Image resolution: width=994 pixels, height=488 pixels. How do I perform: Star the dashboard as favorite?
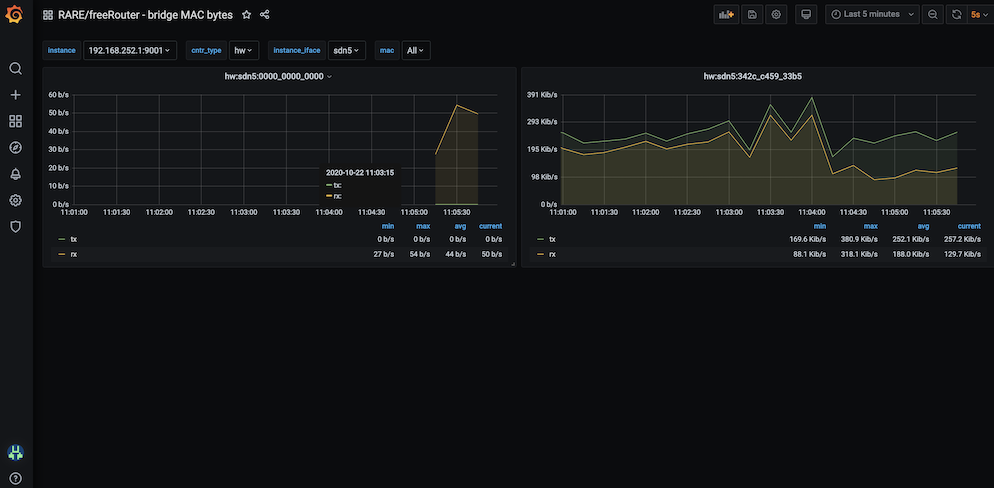click(x=247, y=15)
